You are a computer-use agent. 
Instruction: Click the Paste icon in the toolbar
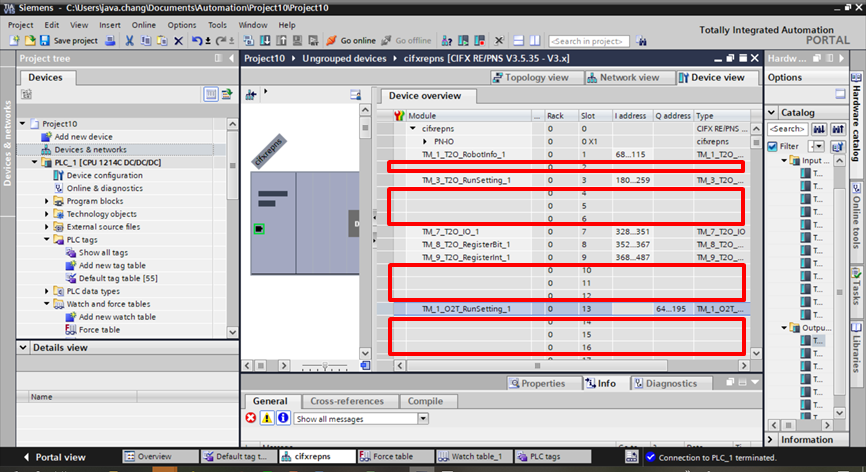(162, 40)
